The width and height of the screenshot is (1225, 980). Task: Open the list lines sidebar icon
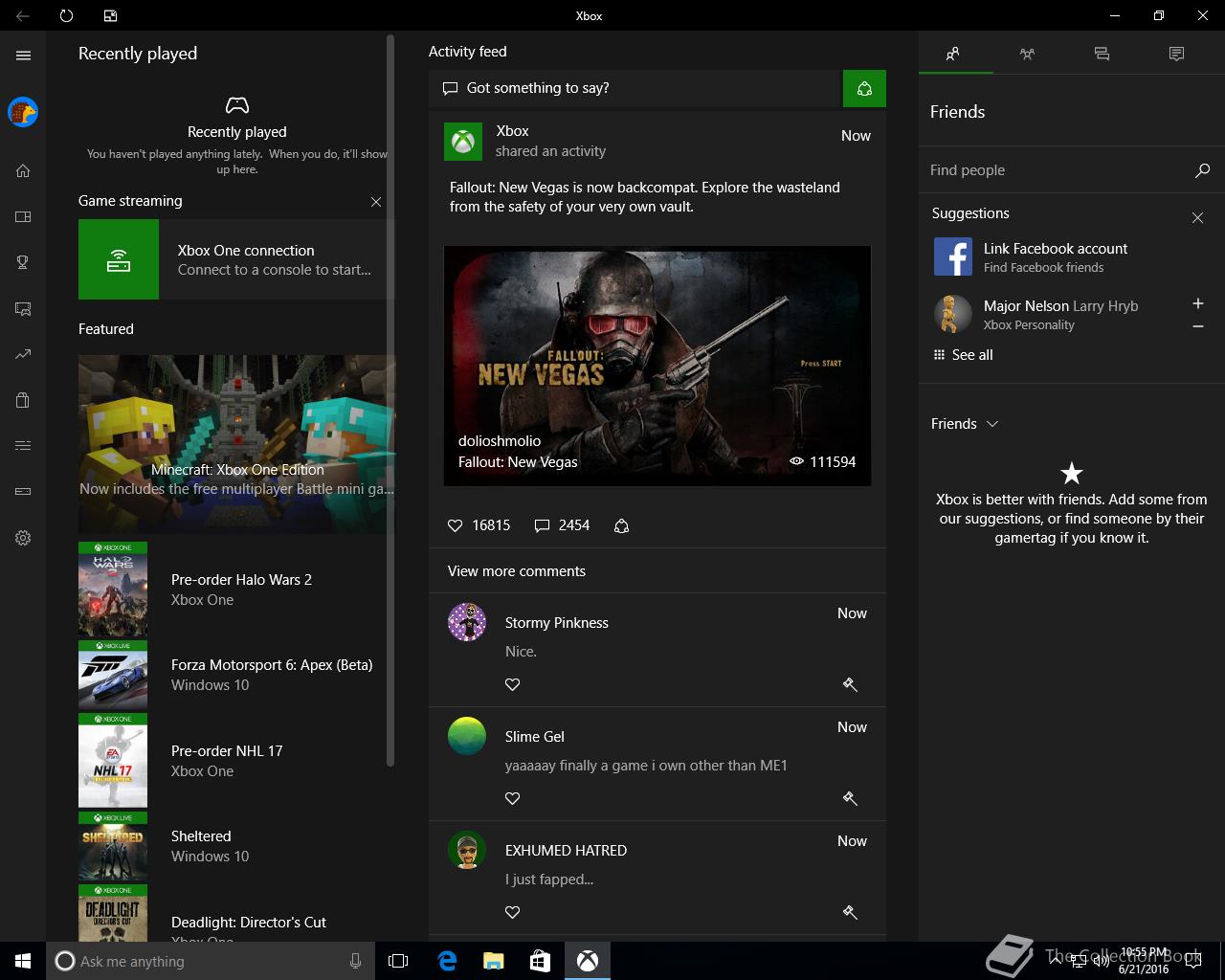coord(23,446)
